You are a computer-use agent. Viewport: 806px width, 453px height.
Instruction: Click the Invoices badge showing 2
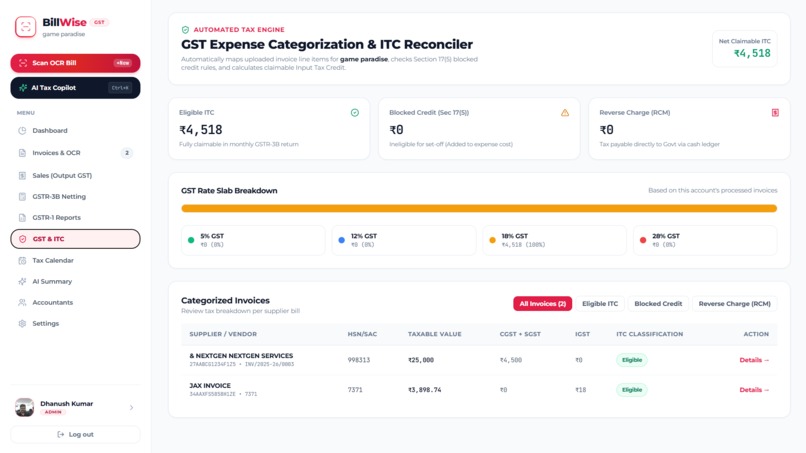pos(127,153)
